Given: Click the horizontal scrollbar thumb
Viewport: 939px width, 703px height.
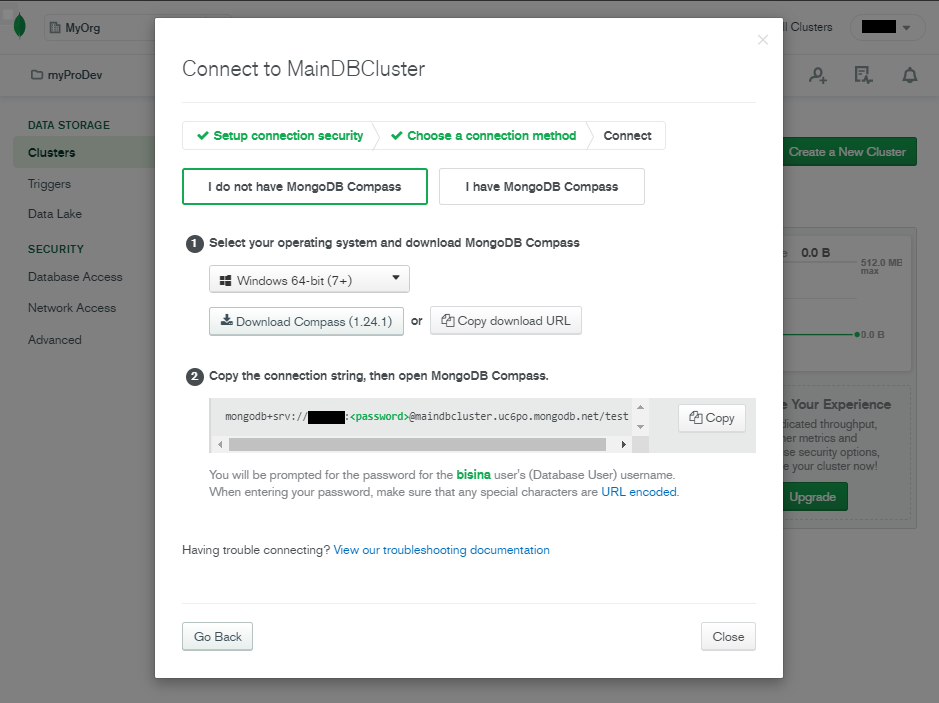Looking at the screenshot, I should (417, 444).
